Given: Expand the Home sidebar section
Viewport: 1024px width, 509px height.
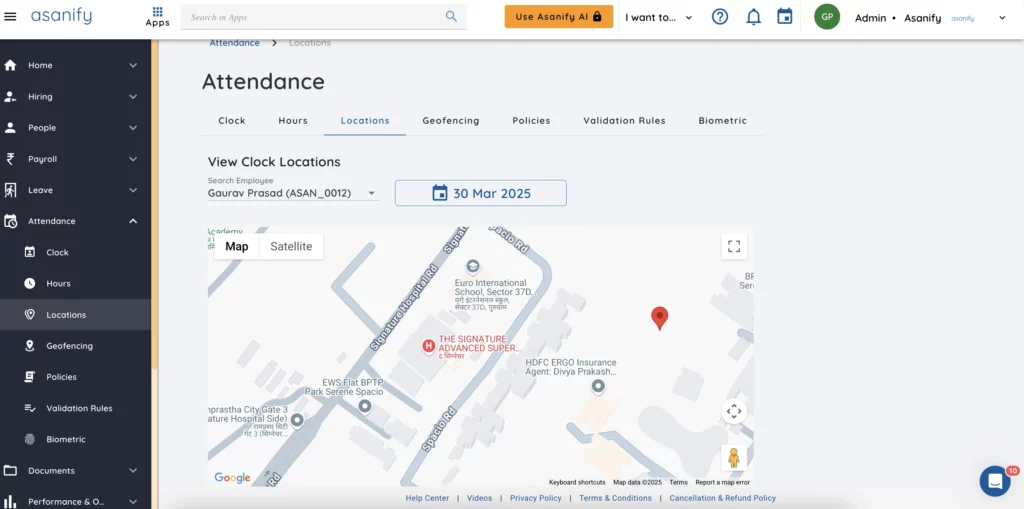Looking at the screenshot, I should [133, 65].
